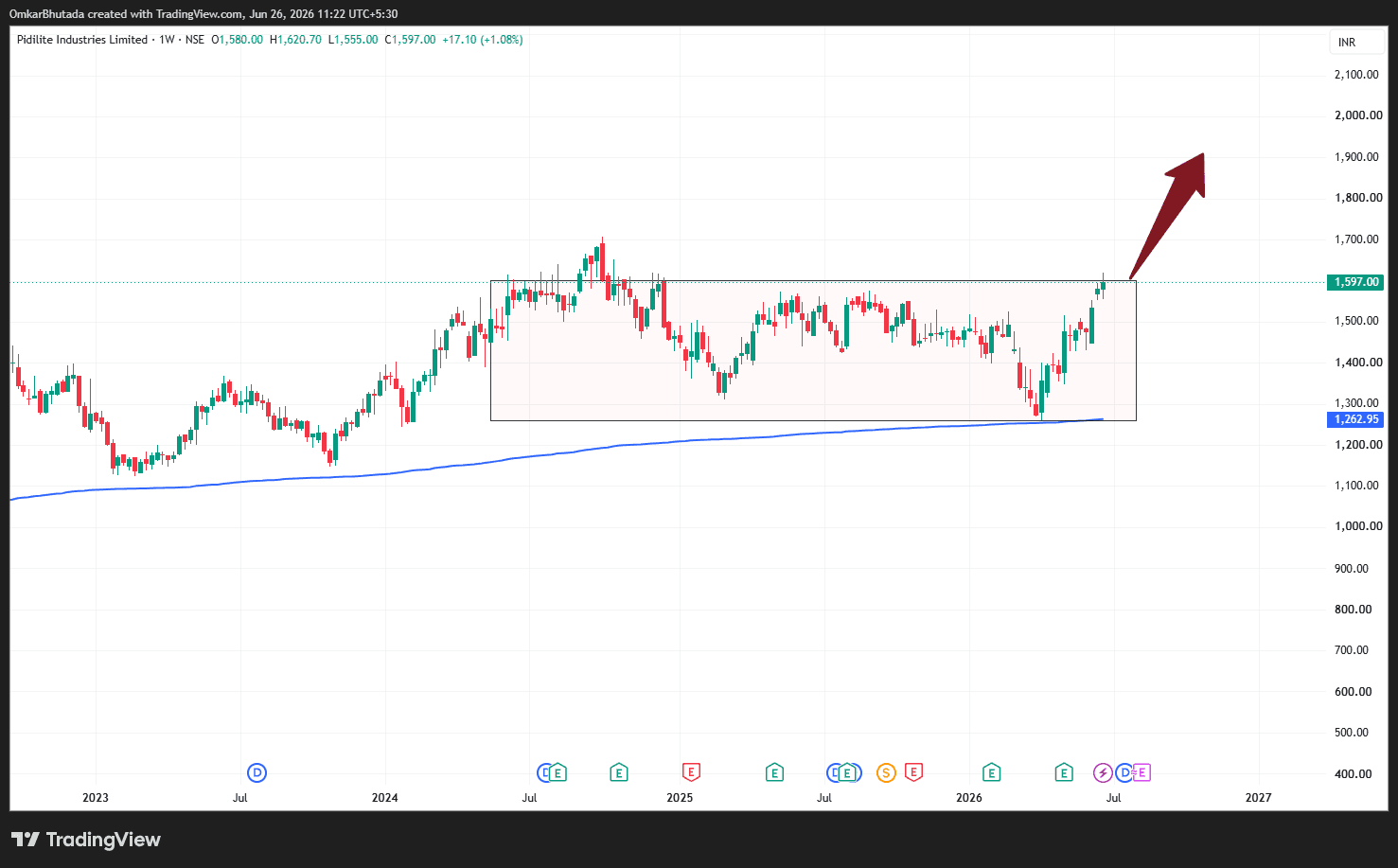Click the blue dividend marker near Jul 2023
Viewport: 1398px width, 868px height.
click(x=257, y=773)
